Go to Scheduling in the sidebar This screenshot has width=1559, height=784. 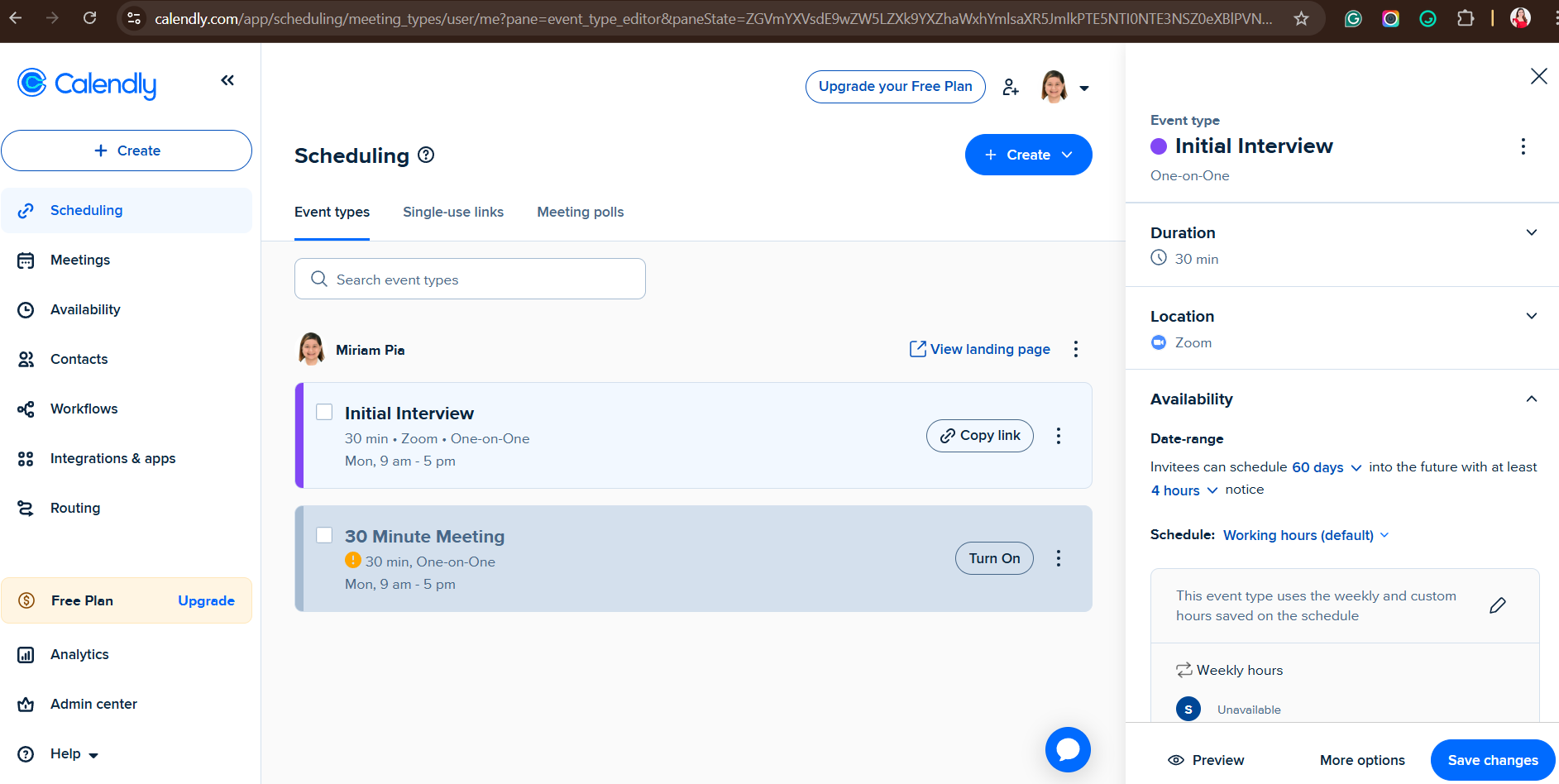pos(127,210)
